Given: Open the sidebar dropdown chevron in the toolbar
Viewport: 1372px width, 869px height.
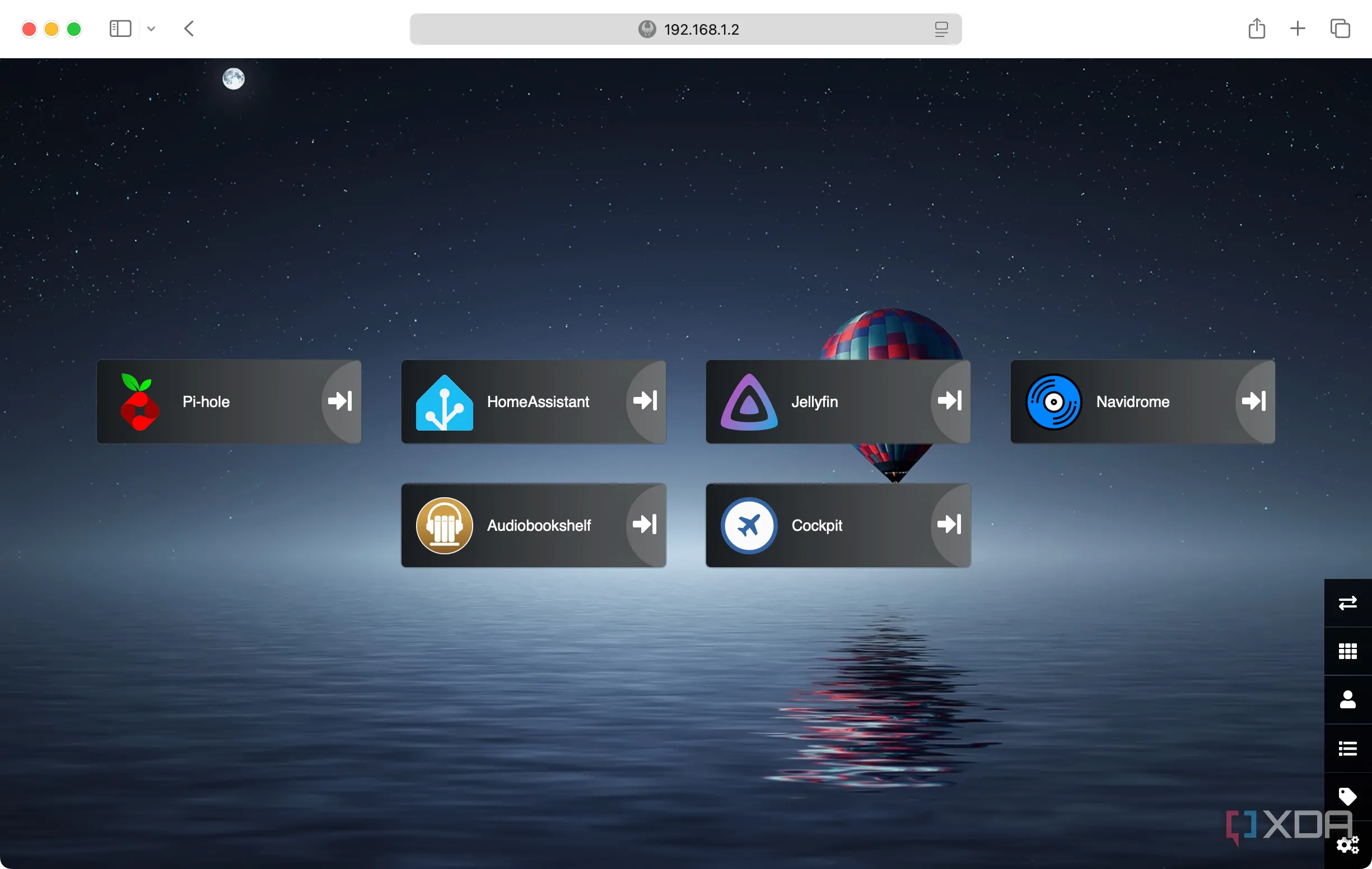Looking at the screenshot, I should click(151, 29).
